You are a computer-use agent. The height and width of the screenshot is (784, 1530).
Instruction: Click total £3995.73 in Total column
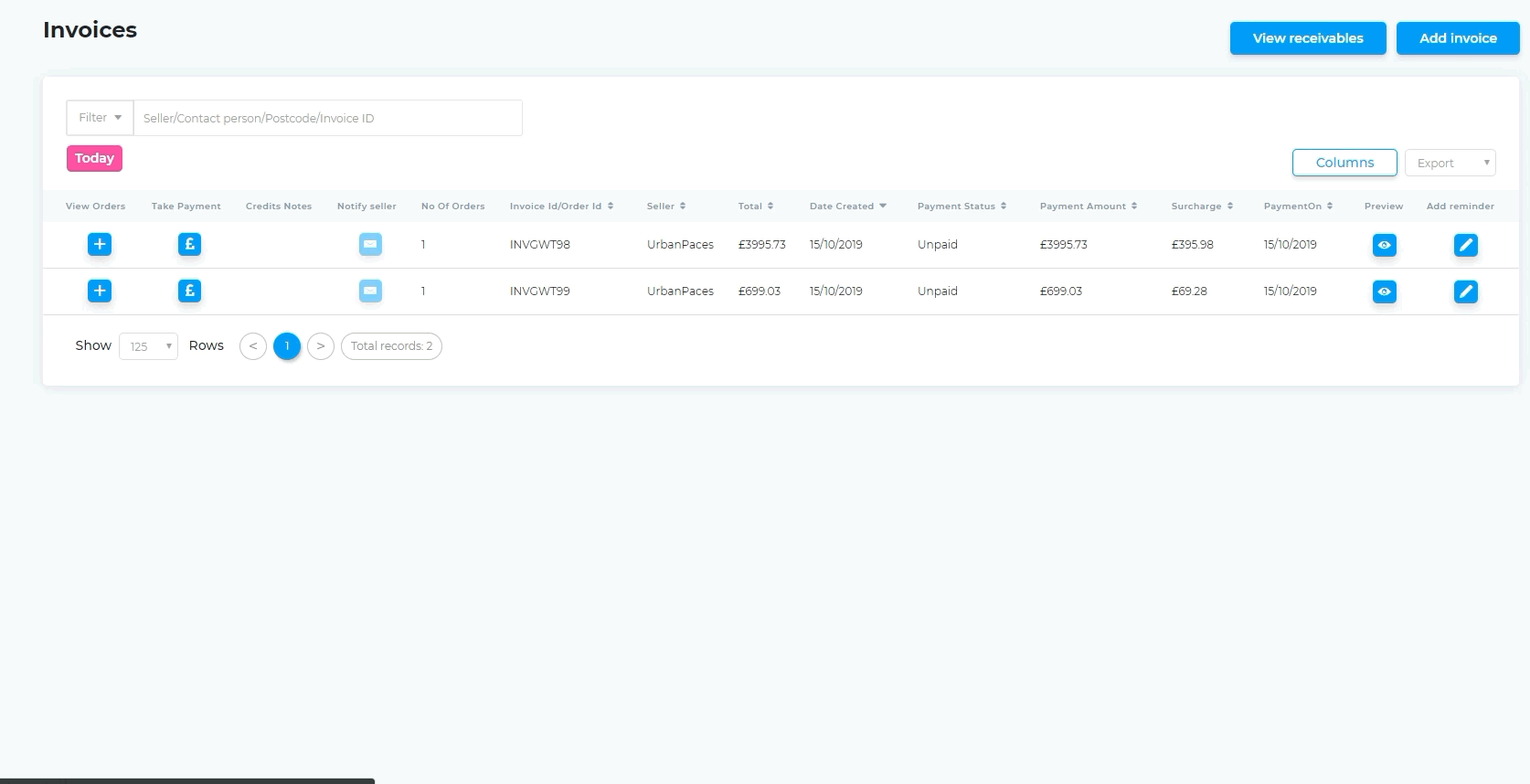pos(762,245)
